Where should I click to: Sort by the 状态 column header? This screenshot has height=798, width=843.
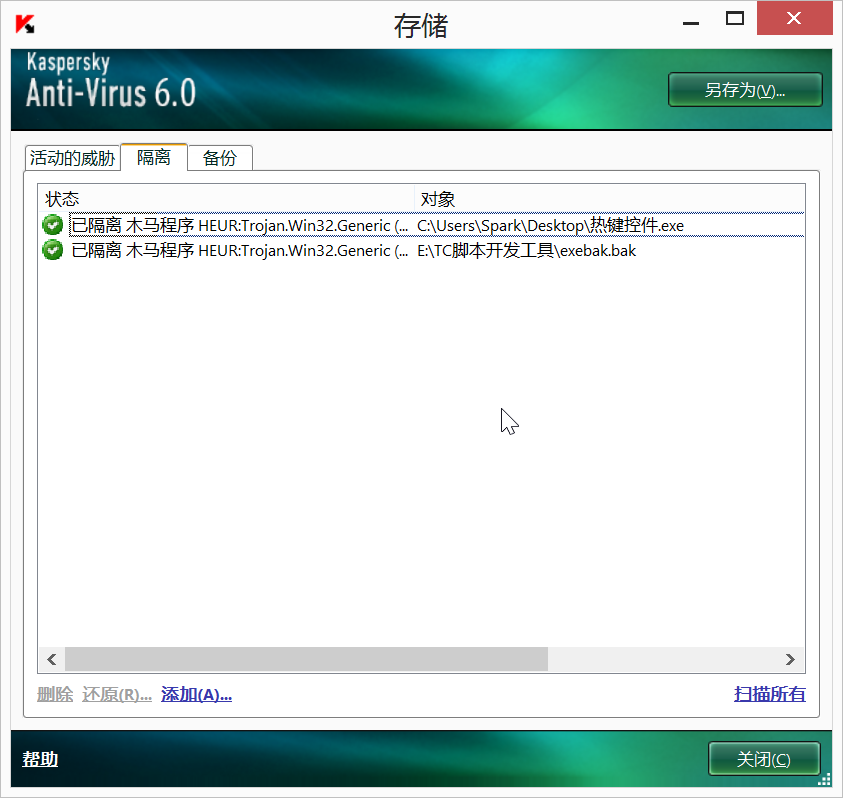(x=226, y=198)
